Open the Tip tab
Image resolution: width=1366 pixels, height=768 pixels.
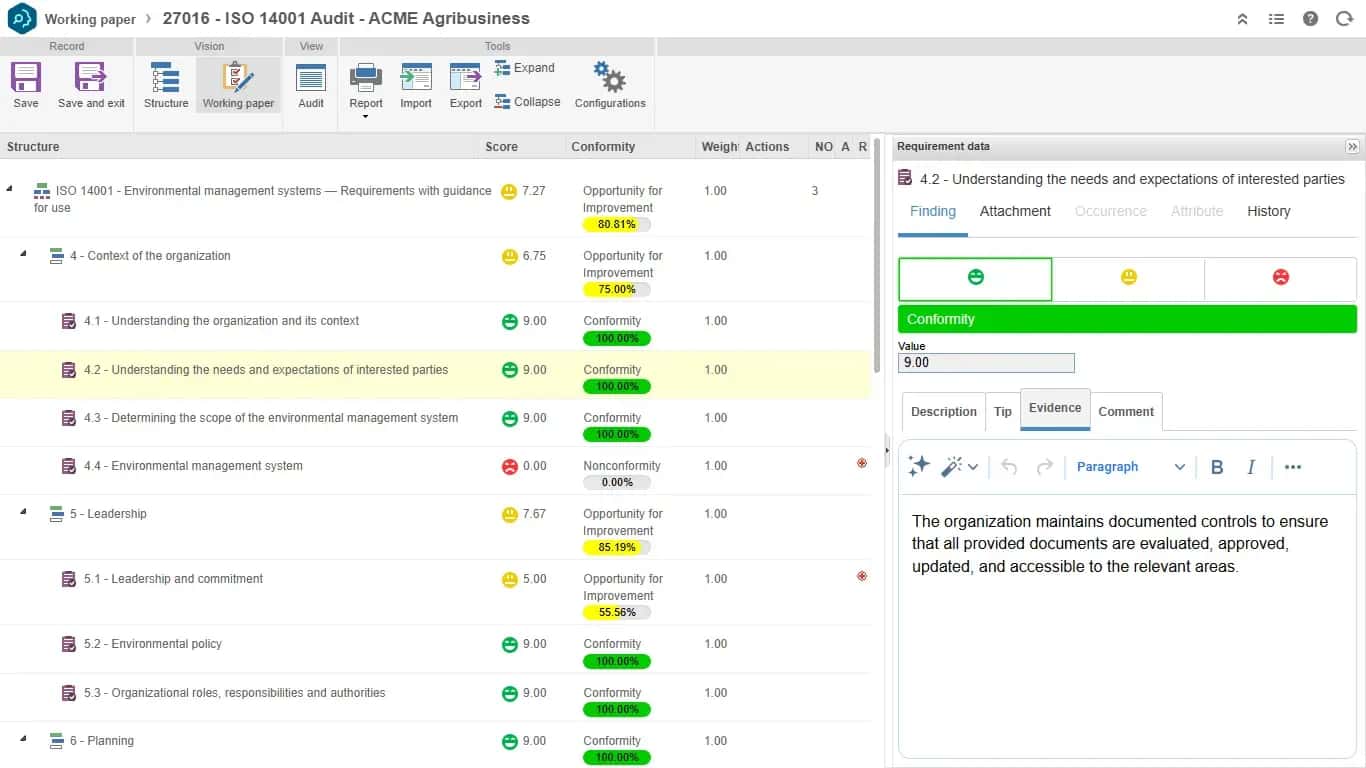(1003, 412)
